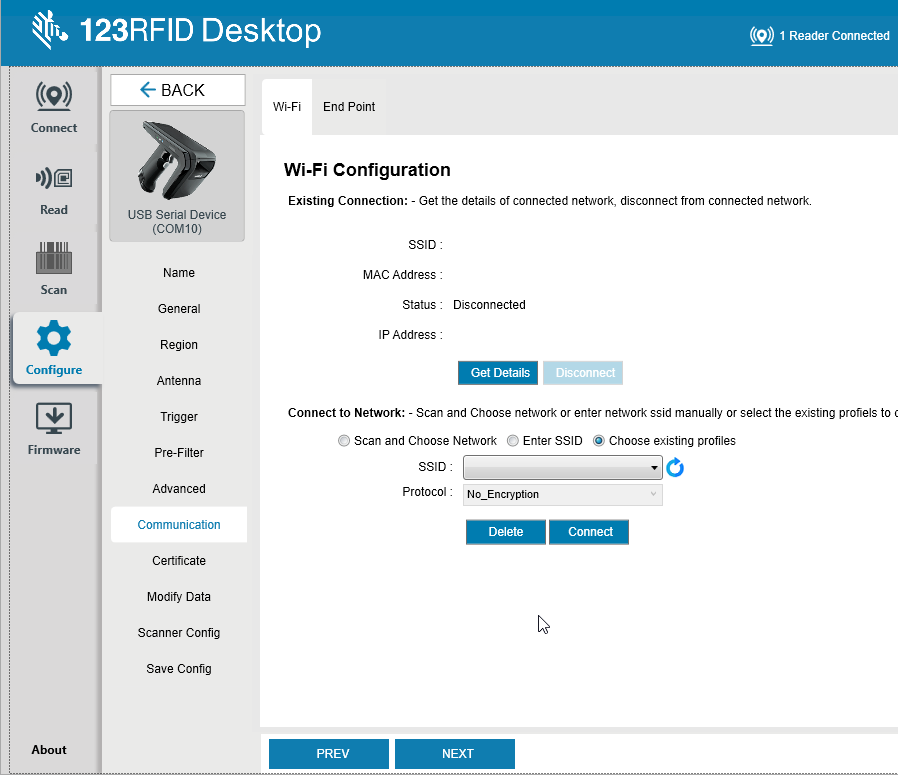Click the USB Serial Device reader thumbnail
This screenshot has height=775, width=898.
coord(177,176)
